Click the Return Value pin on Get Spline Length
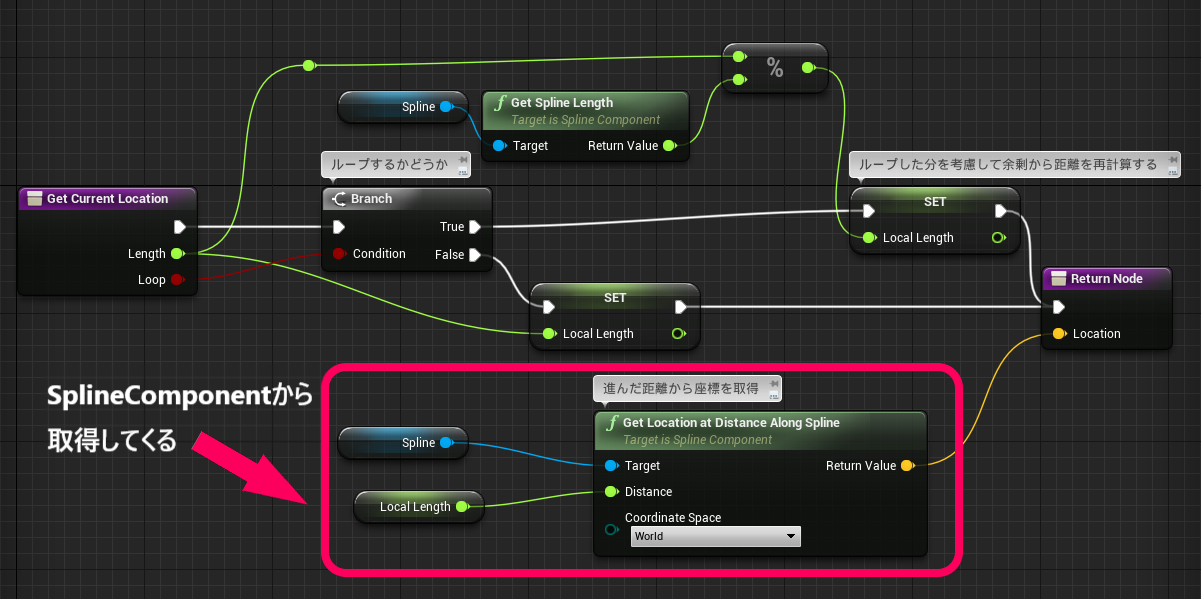Image resolution: width=1201 pixels, height=599 pixels. point(669,146)
